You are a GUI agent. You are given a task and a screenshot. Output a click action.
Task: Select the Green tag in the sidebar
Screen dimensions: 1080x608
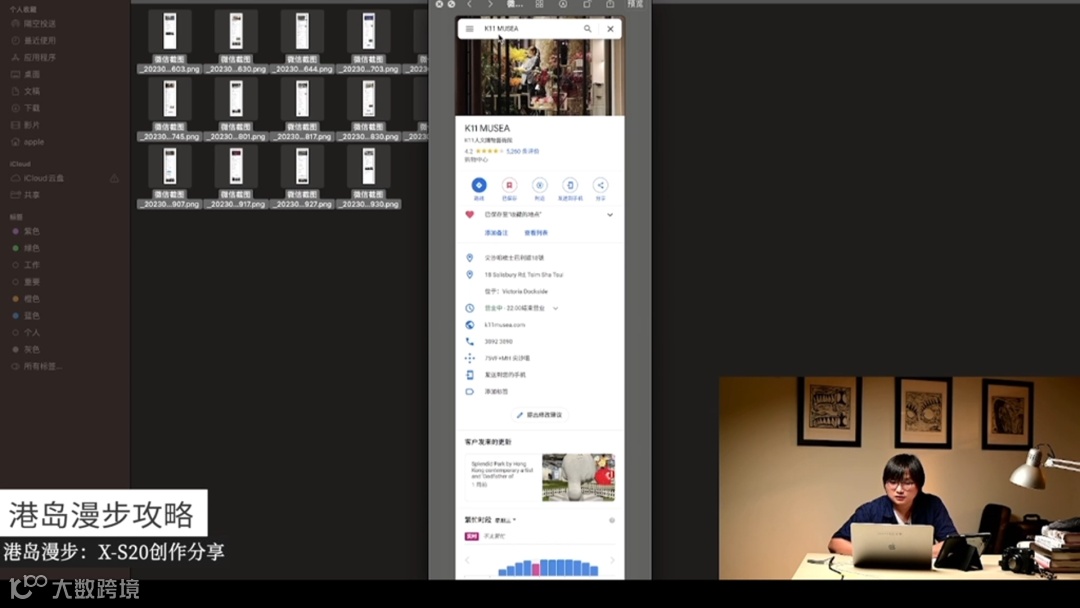26,248
